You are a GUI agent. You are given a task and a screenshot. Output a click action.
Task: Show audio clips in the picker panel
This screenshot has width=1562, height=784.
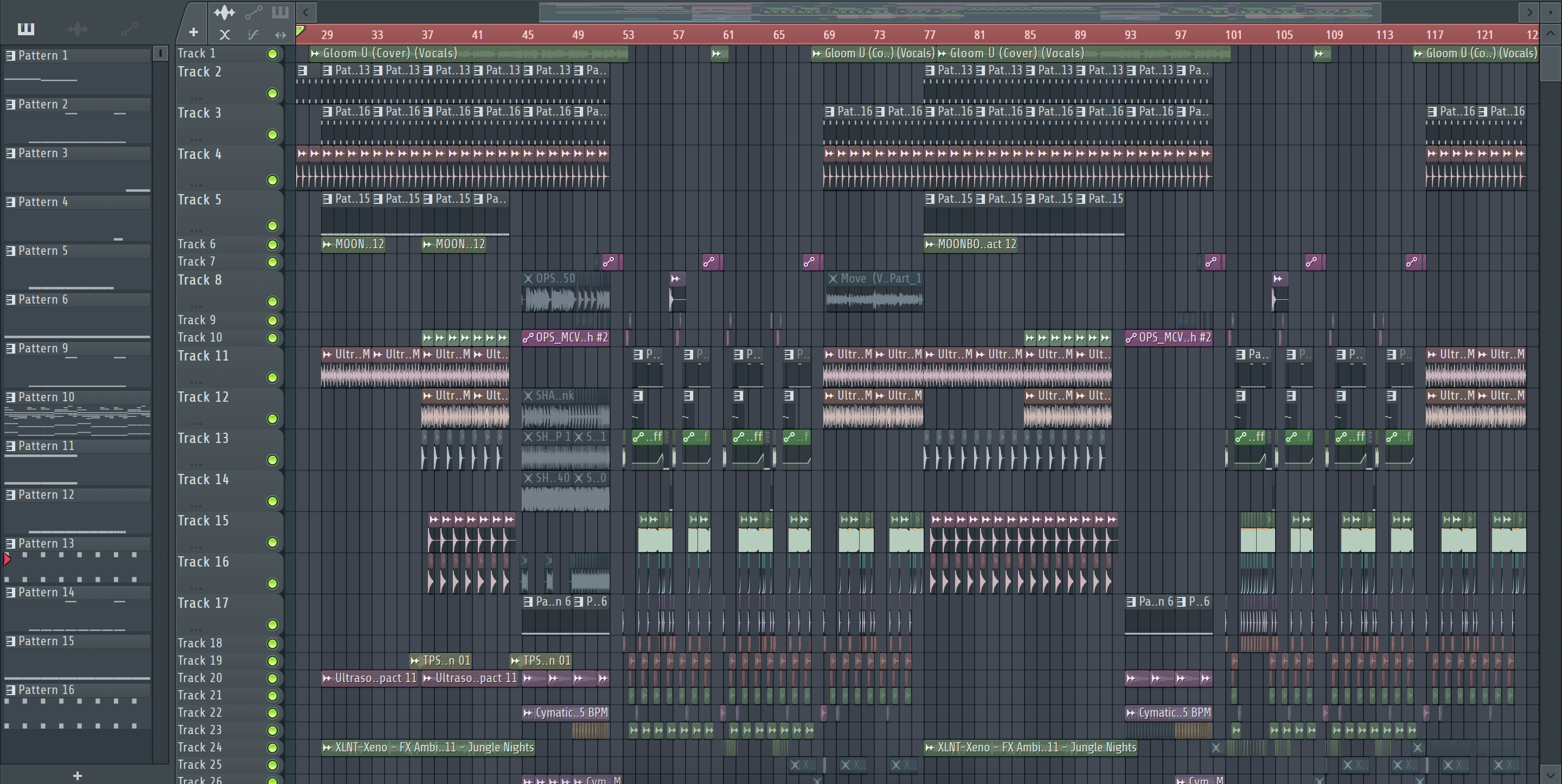click(x=78, y=29)
